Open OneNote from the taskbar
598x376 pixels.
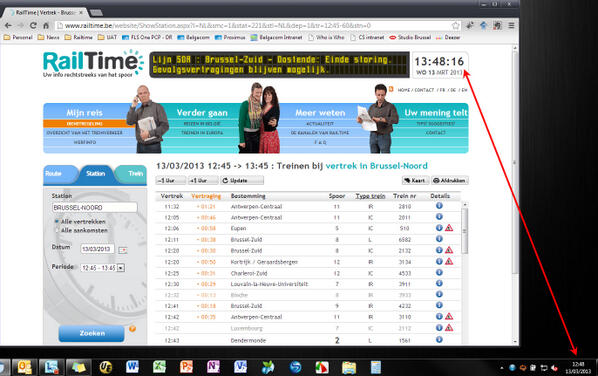(213, 367)
